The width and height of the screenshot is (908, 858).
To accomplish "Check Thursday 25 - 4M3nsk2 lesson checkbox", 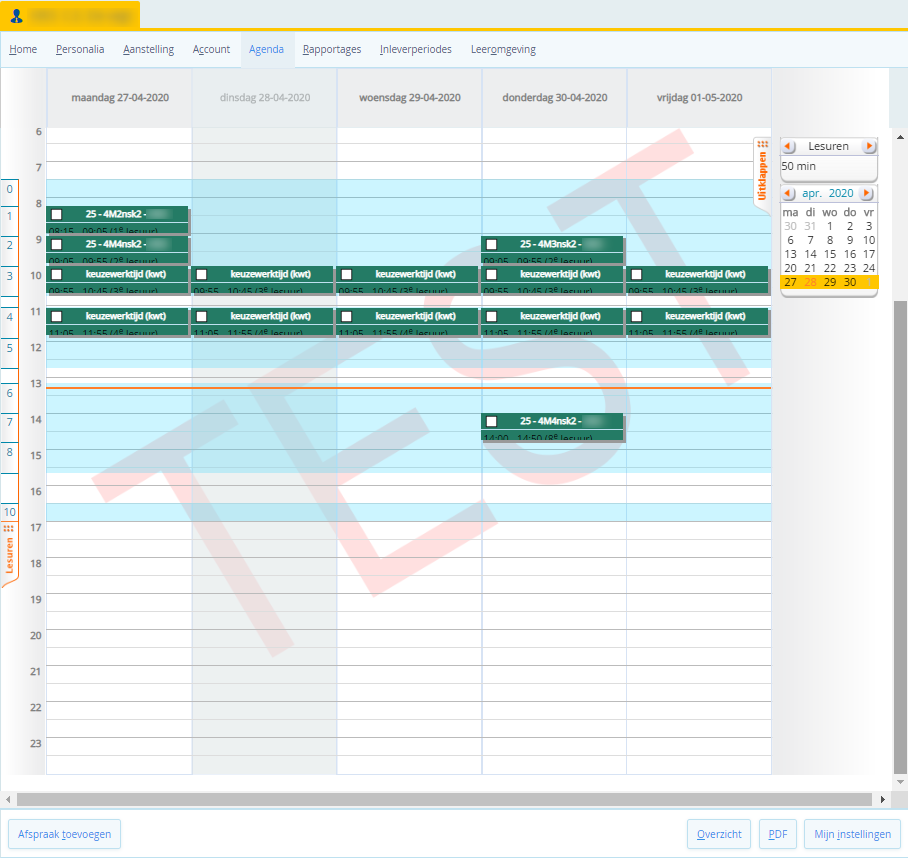I will click(492, 244).
